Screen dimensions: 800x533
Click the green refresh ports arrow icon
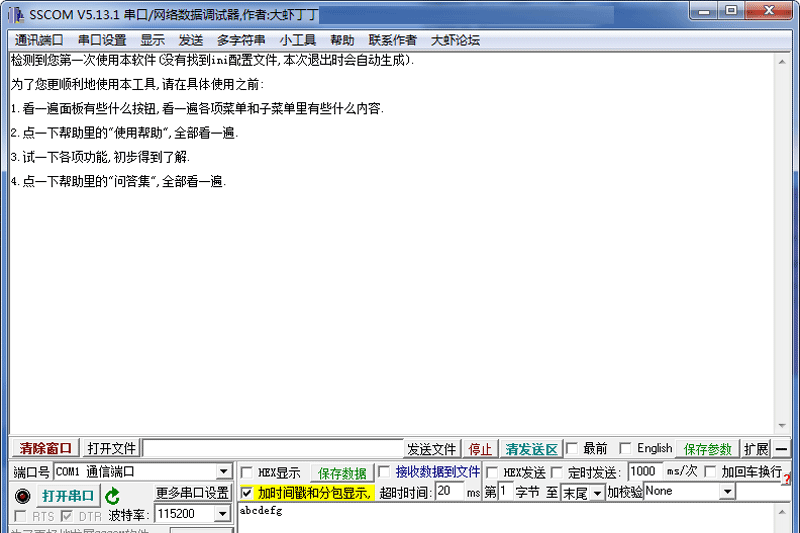click(x=112, y=496)
